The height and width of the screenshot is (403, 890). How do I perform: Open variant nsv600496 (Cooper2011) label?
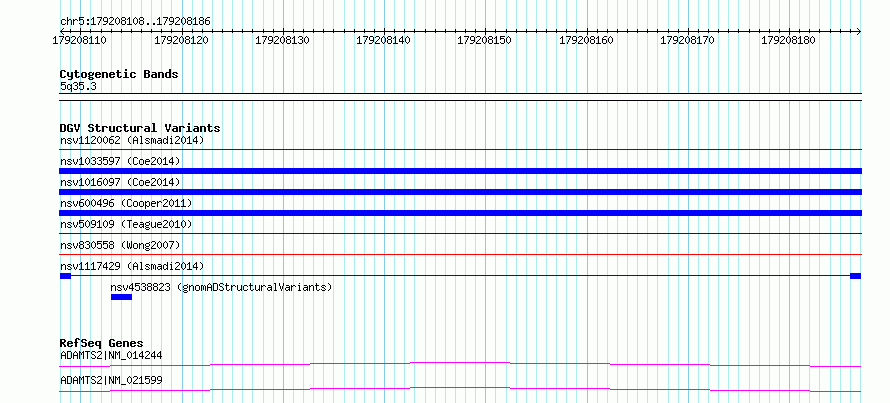click(126, 203)
